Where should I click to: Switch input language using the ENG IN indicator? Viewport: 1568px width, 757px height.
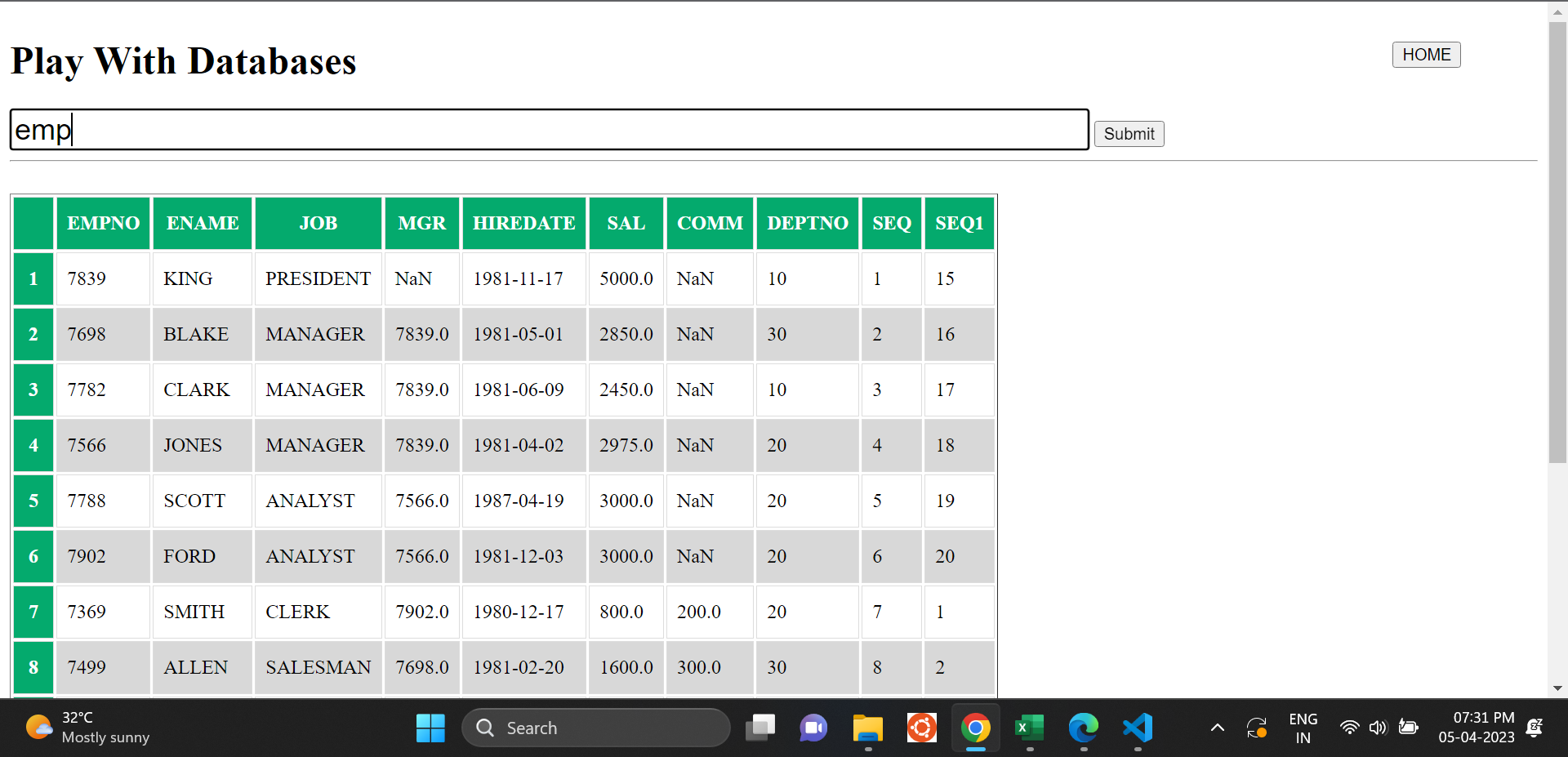click(1303, 728)
